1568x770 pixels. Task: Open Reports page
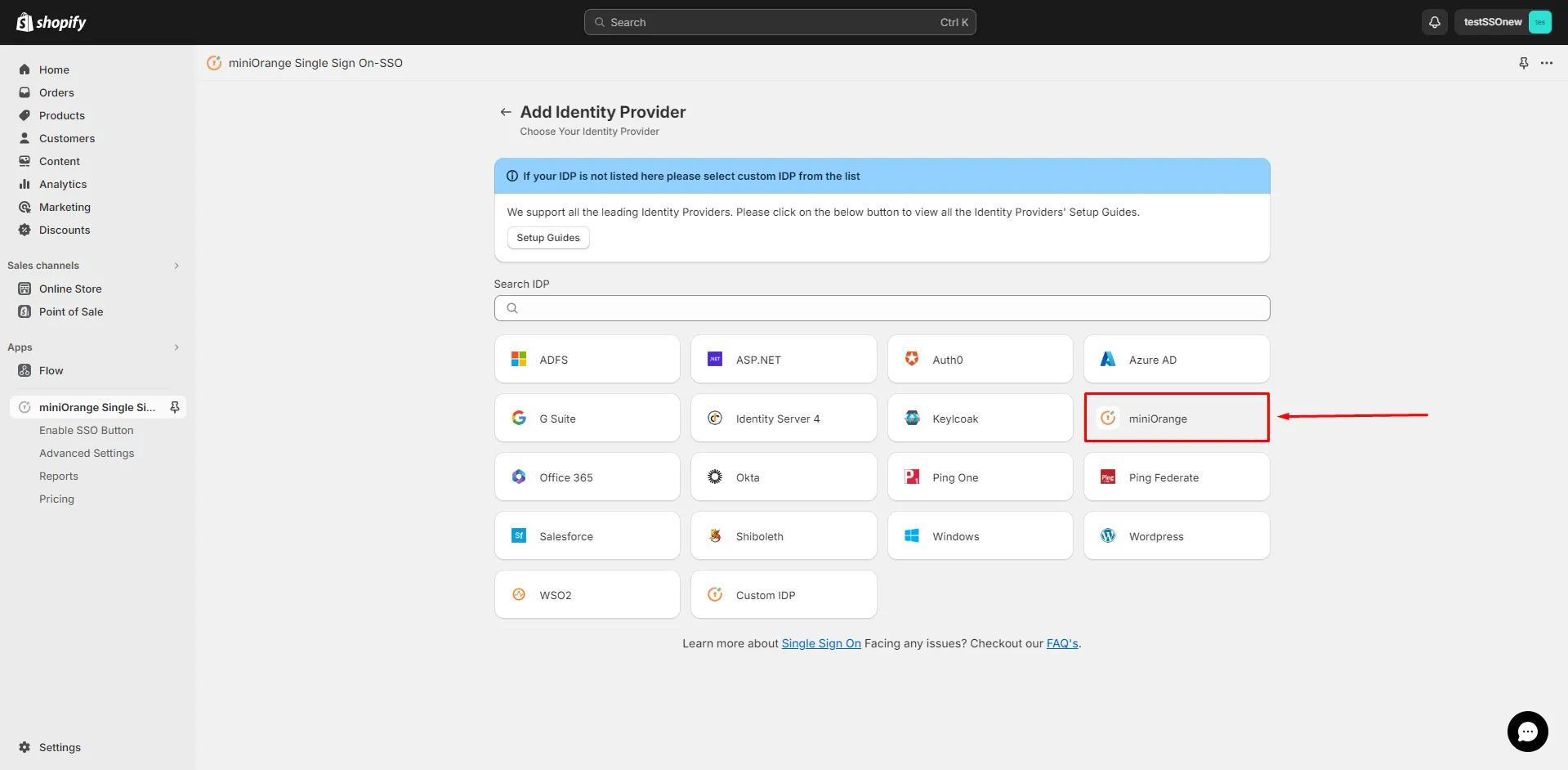(x=59, y=476)
